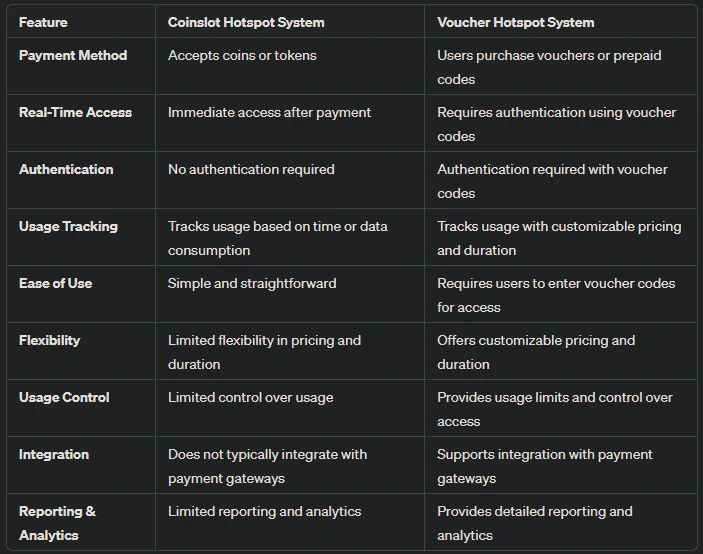703x554 pixels.
Task: Click the Usage Tracking row label
Action: (x=68, y=226)
